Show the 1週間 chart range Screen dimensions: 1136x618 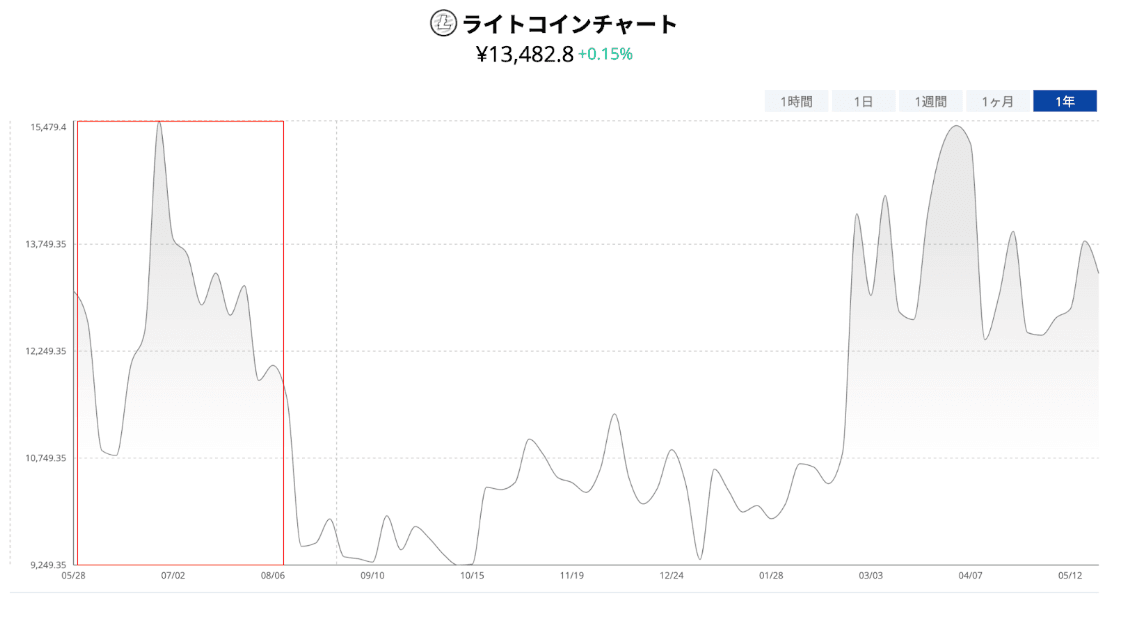click(930, 101)
